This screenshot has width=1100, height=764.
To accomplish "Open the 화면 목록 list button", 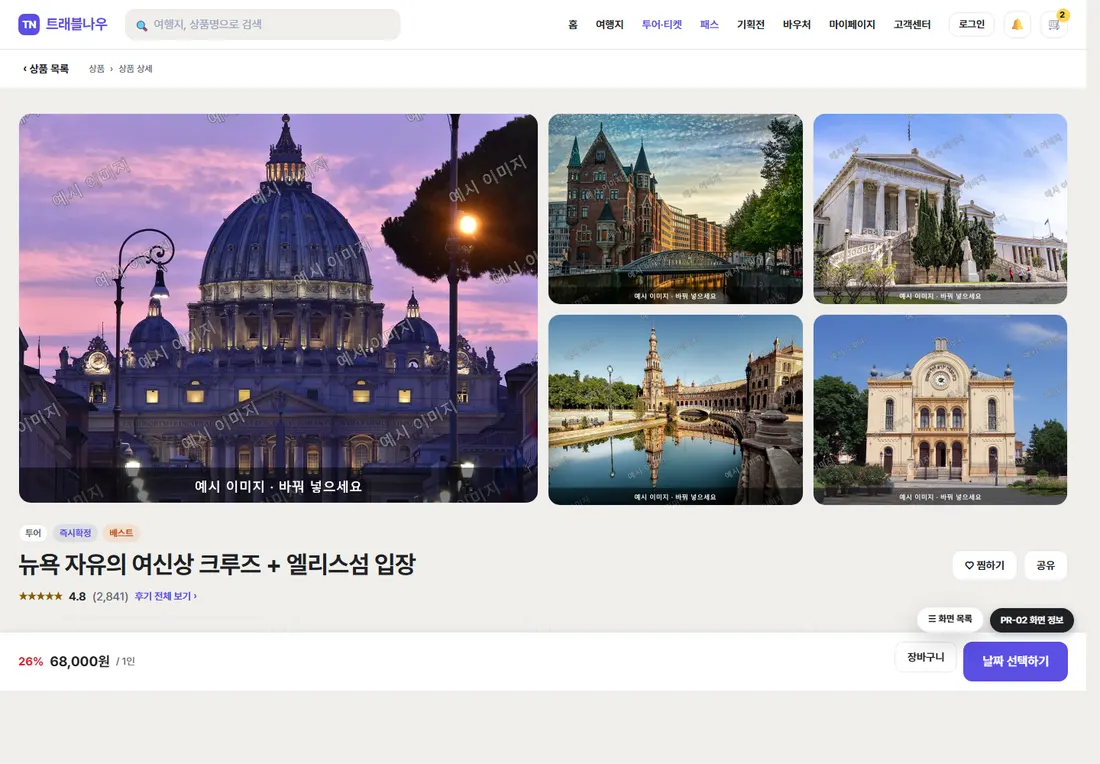I will 950,619.
